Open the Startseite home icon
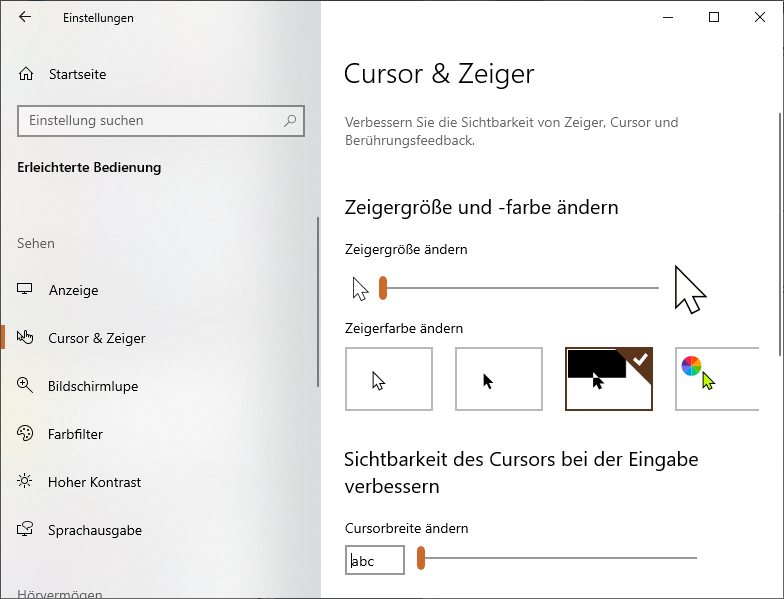The height and width of the screenshot is (599, 784). (26, 74)
